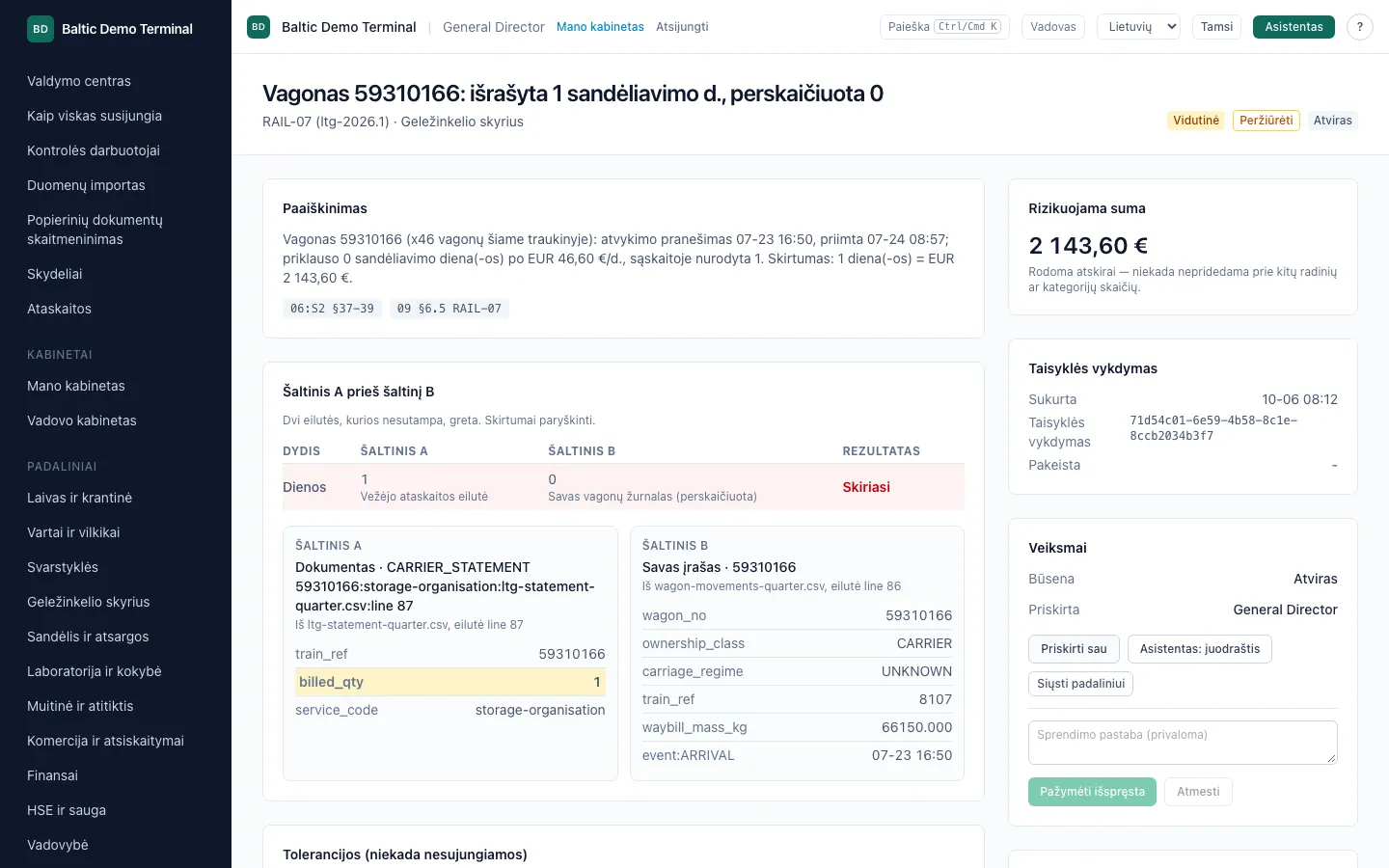Open Geležinkelio skyrius department
This screenshot has width=1389, height=868.
[x=89, y=602]
